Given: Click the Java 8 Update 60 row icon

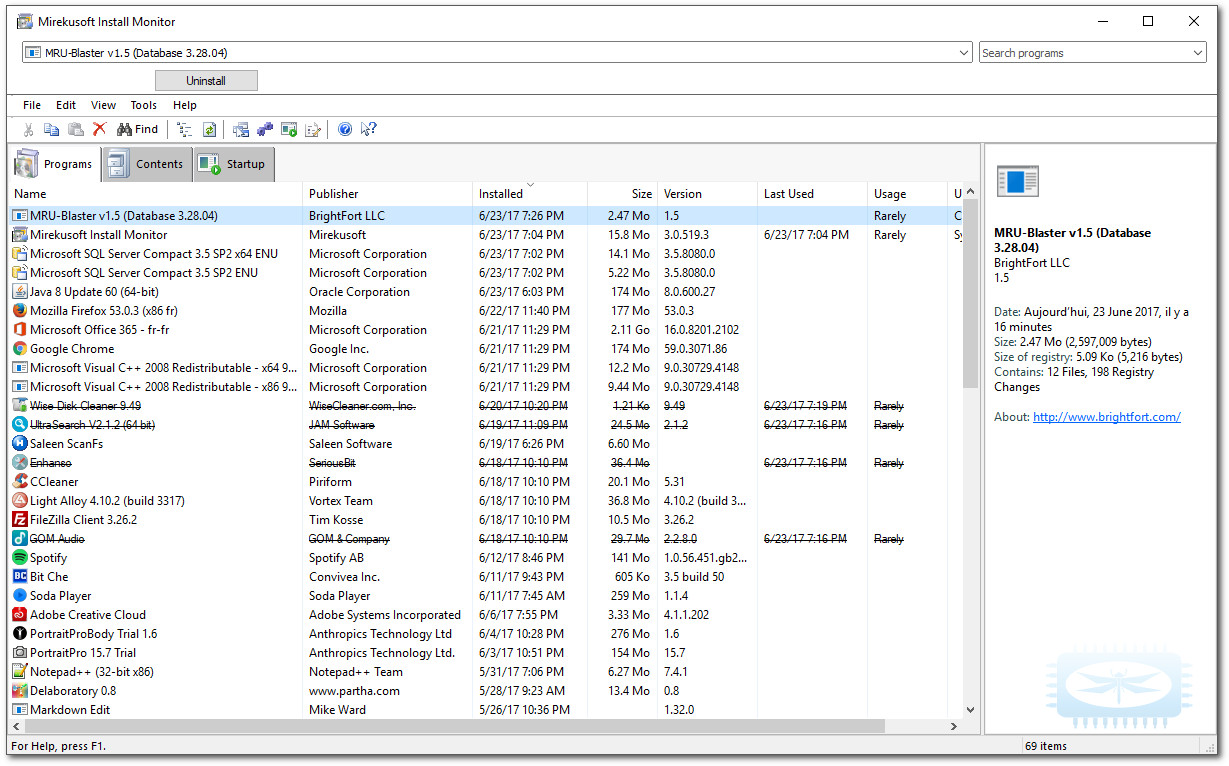Looking at the screenshot, I should click(x=20, y=292).
